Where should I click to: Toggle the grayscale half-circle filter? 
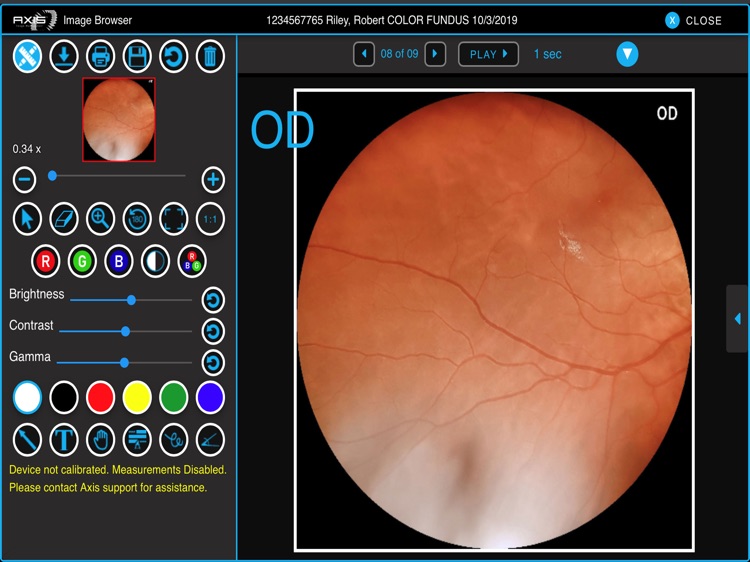pos(155,261)
